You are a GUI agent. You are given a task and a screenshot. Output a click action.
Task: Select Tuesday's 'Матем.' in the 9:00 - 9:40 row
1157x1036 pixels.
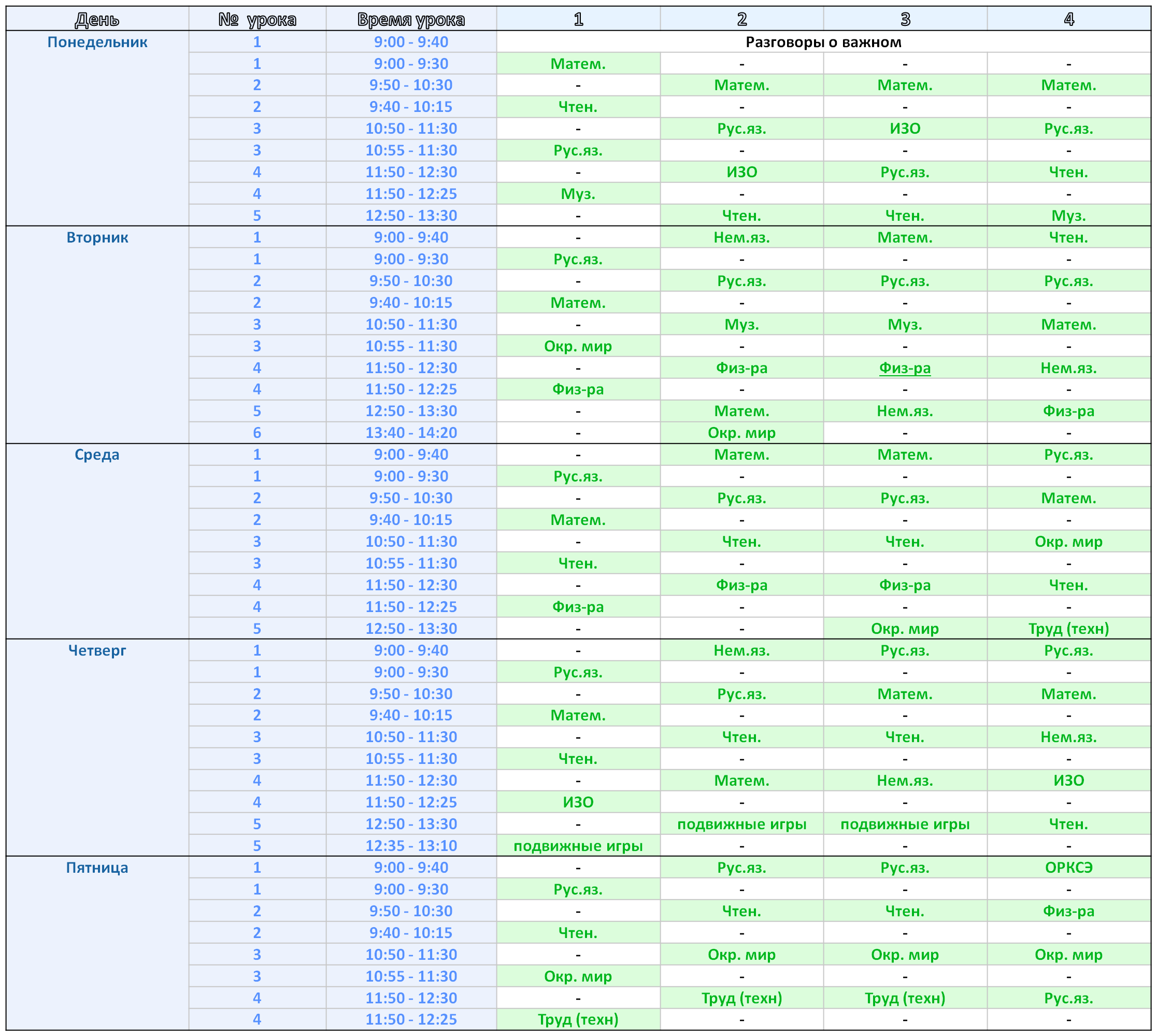[x=905, y=237]
